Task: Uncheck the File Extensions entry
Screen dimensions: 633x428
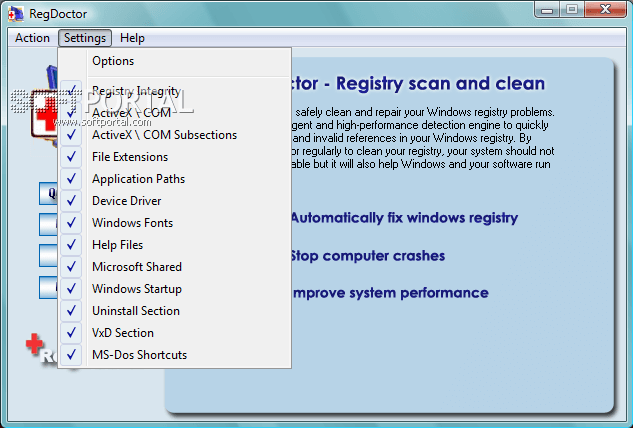Action: click(x=175, y=157)
